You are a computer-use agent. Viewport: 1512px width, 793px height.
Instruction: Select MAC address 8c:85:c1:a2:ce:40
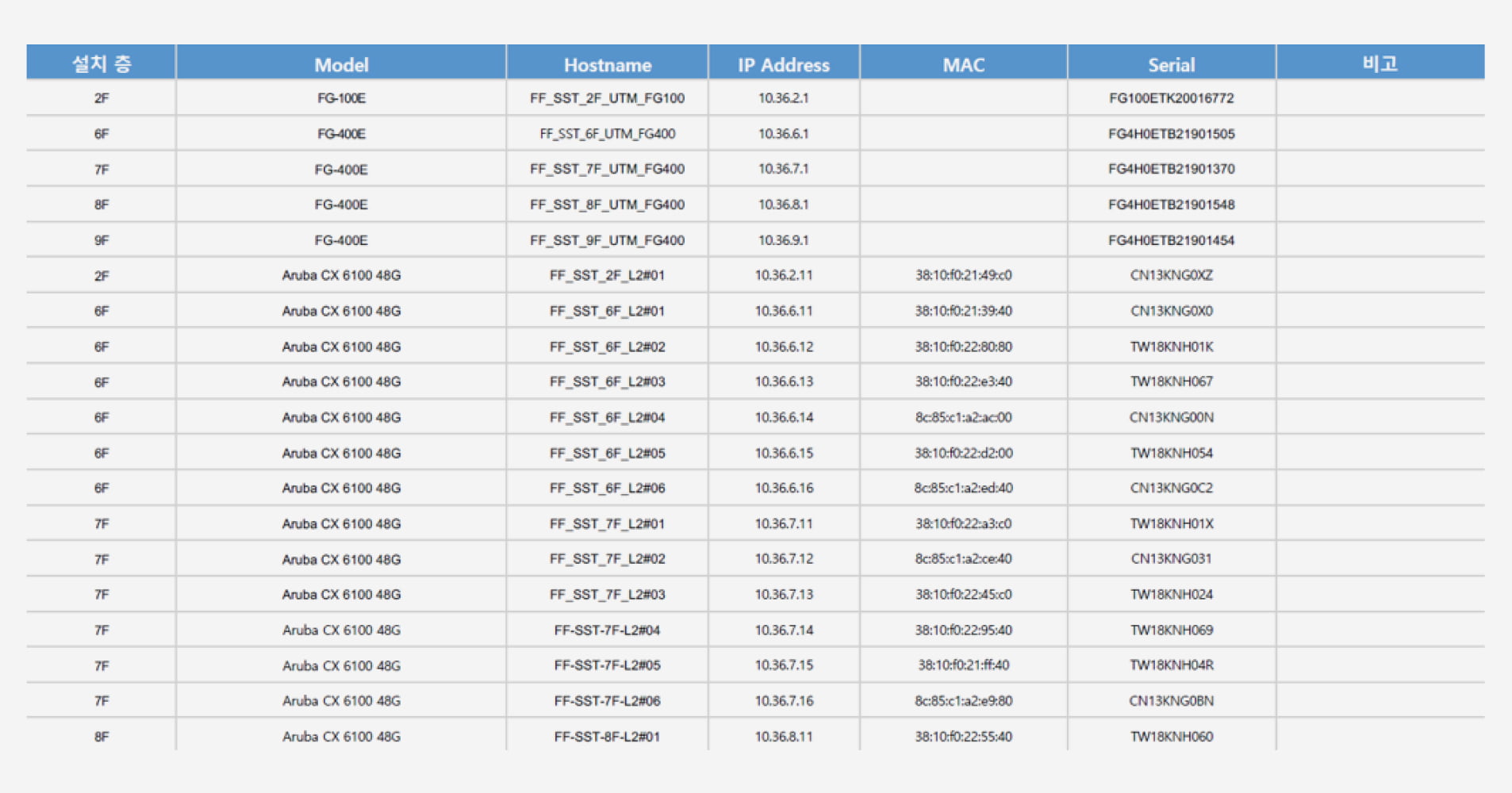tap(963, 559)
